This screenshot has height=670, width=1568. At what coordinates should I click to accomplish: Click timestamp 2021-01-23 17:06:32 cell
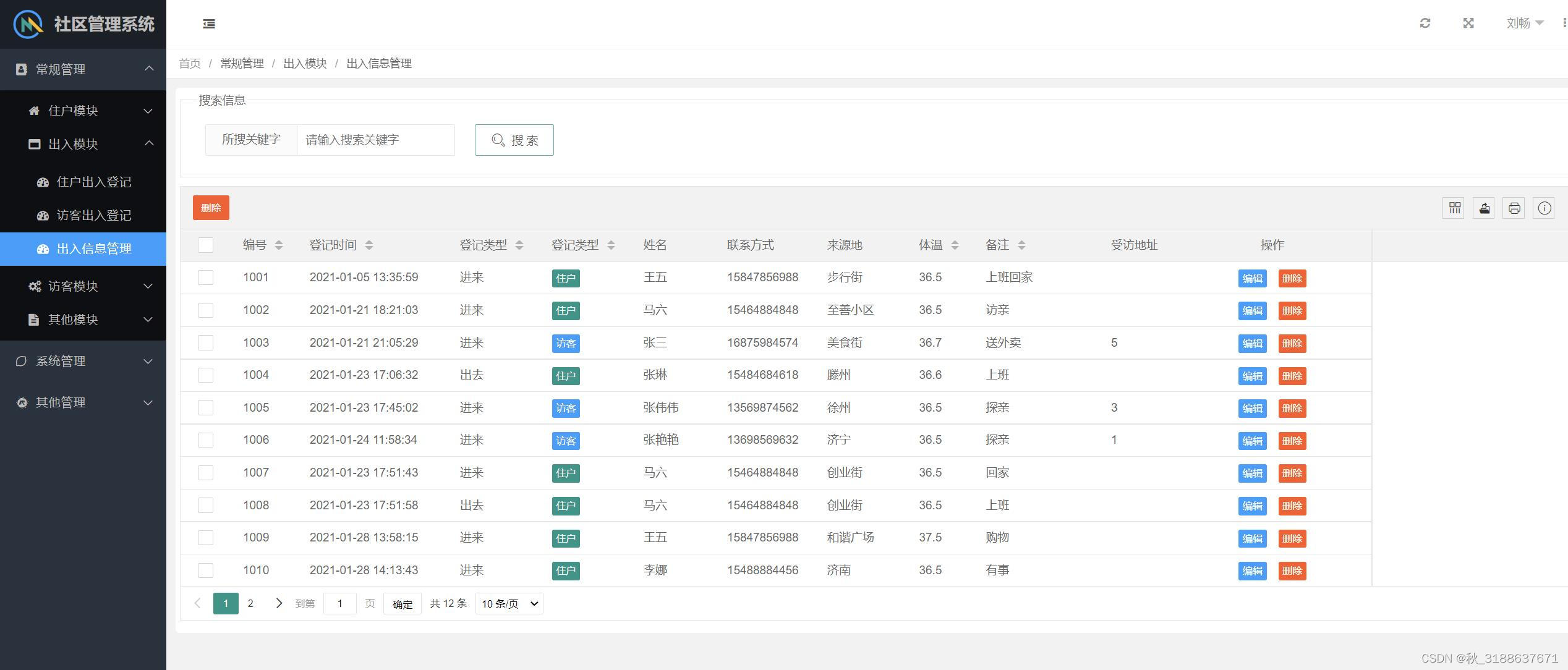(x=364, y=375)
